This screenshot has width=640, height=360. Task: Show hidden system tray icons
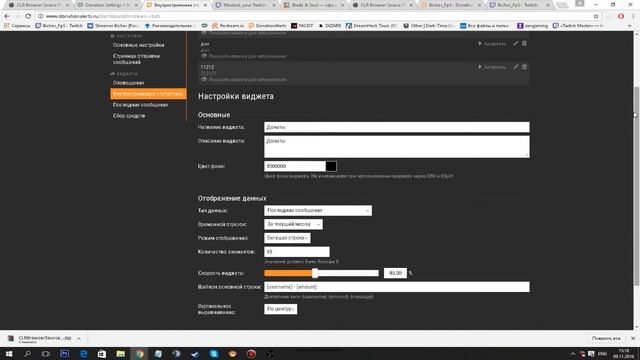573,354
